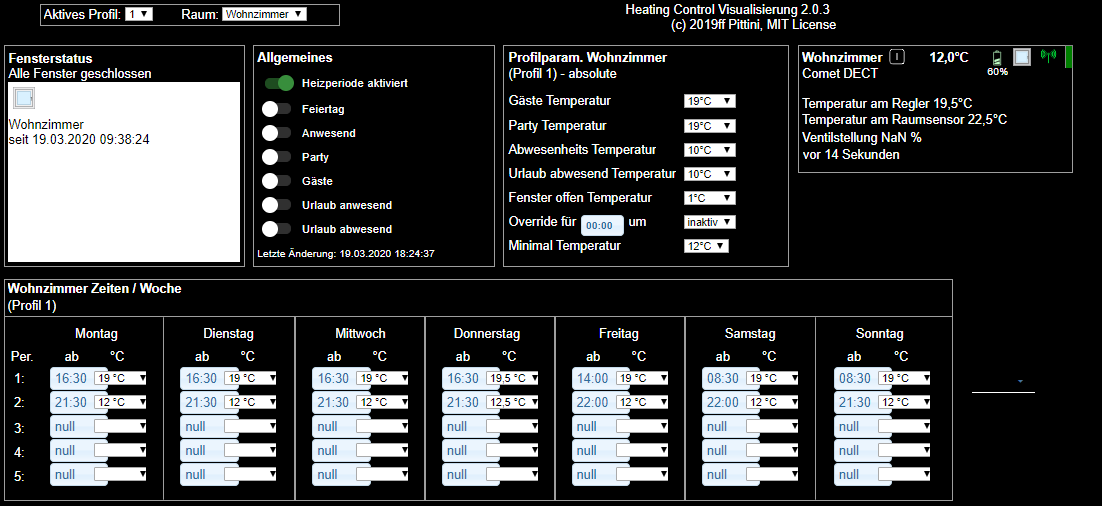Click the green status bar in the device panel
1102x506 pixels.
coord(1068,57)
